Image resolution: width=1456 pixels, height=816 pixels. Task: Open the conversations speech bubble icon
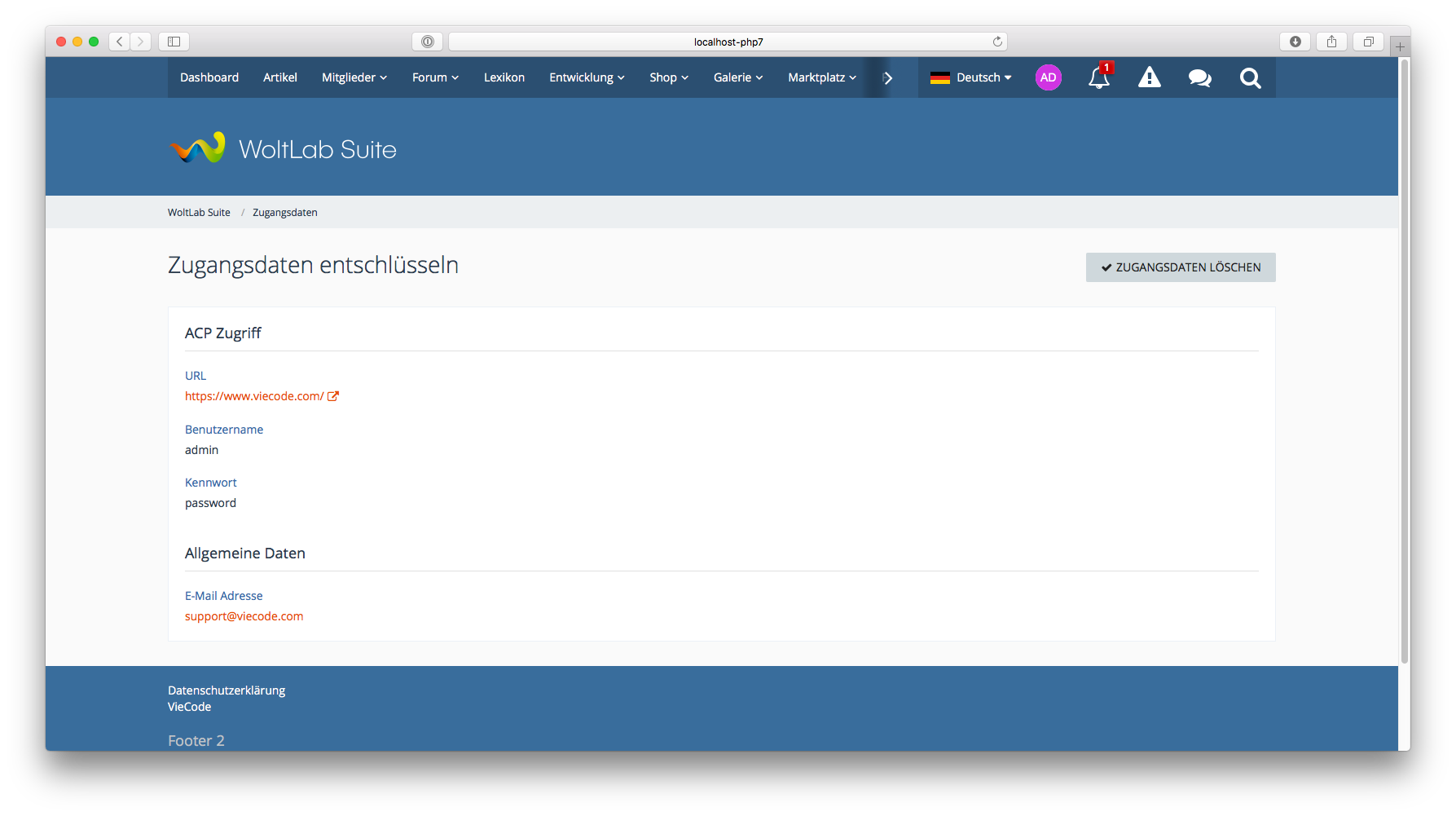click(1199, 78)
